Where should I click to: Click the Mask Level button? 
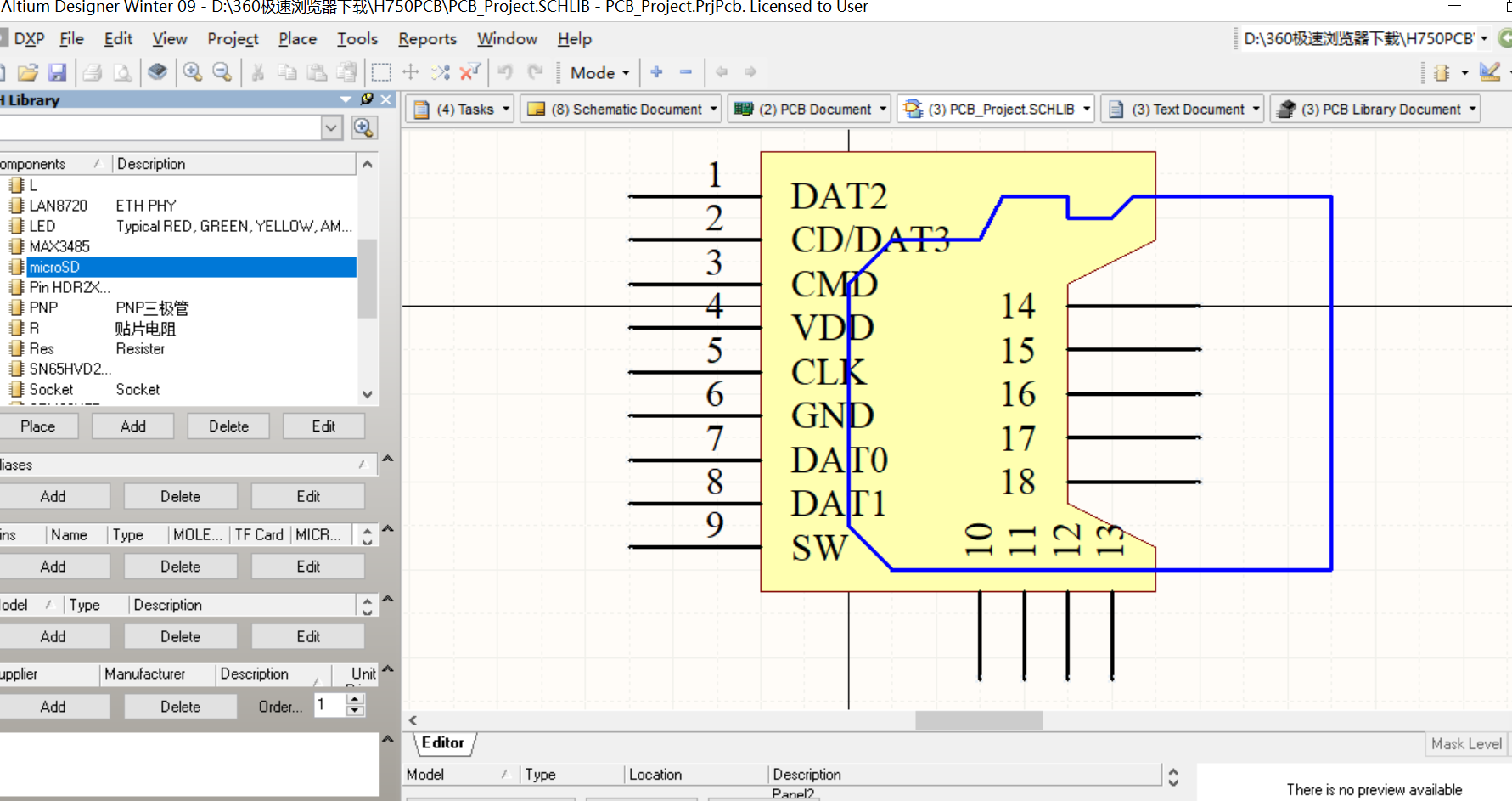coord(1466,744)
